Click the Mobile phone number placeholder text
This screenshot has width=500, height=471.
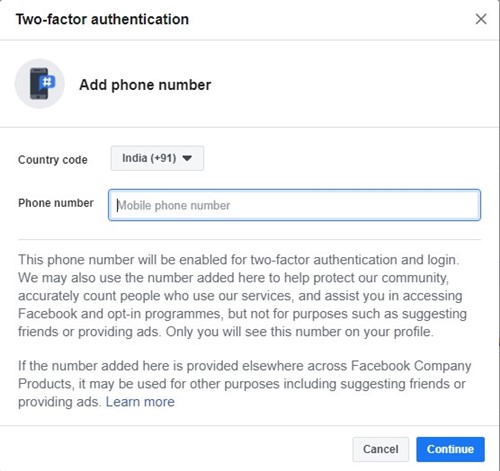(x=173, y=205)
